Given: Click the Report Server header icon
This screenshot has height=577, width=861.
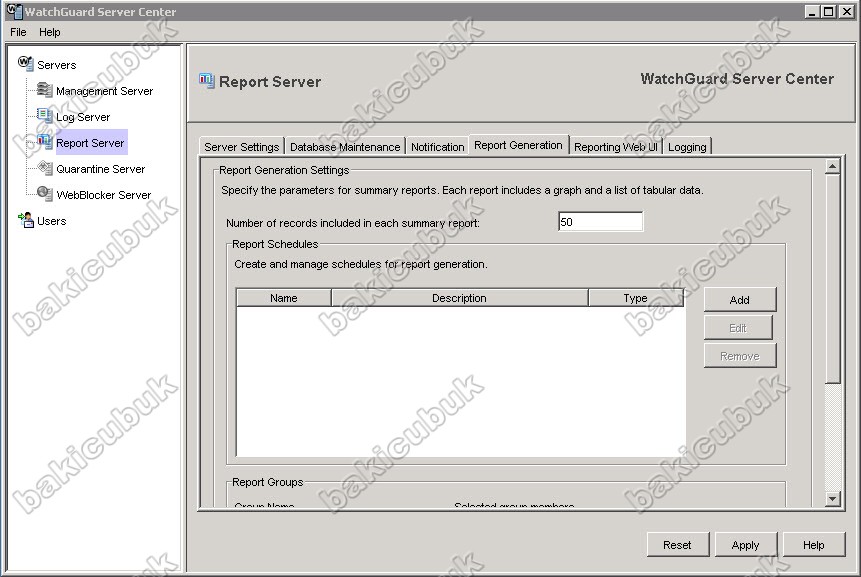Looking at the screenshot, I should pos(207,81).
